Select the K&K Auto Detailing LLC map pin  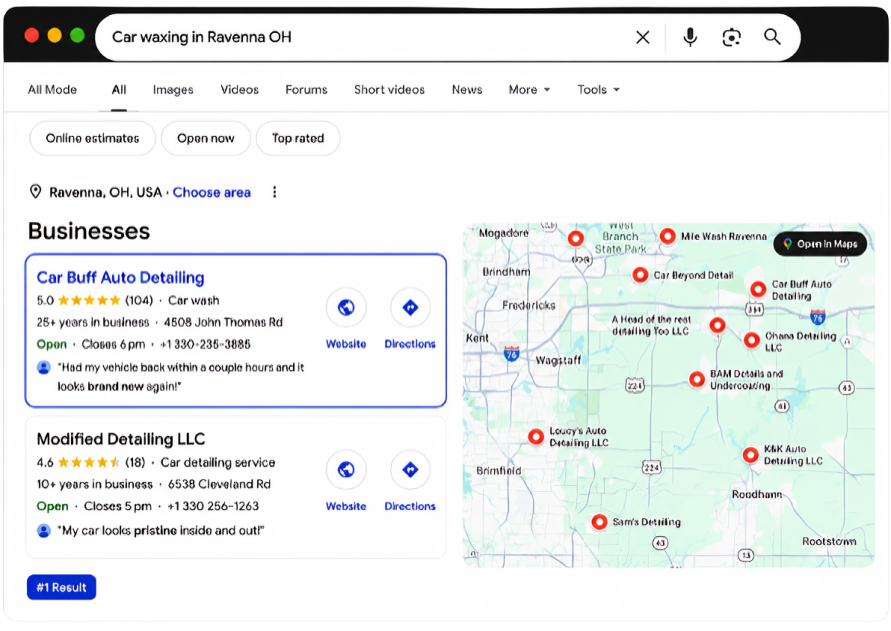coord(751,455)
